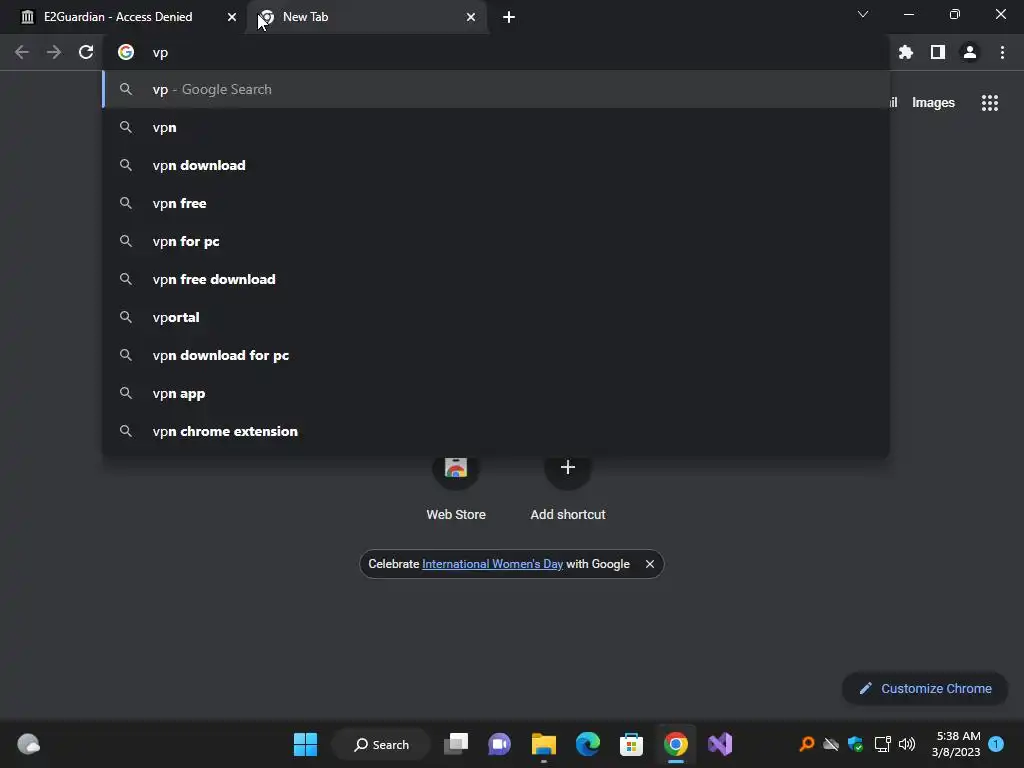Close the New Tab tab
This screenshot has height=768, width=1024.
point(471,17)
